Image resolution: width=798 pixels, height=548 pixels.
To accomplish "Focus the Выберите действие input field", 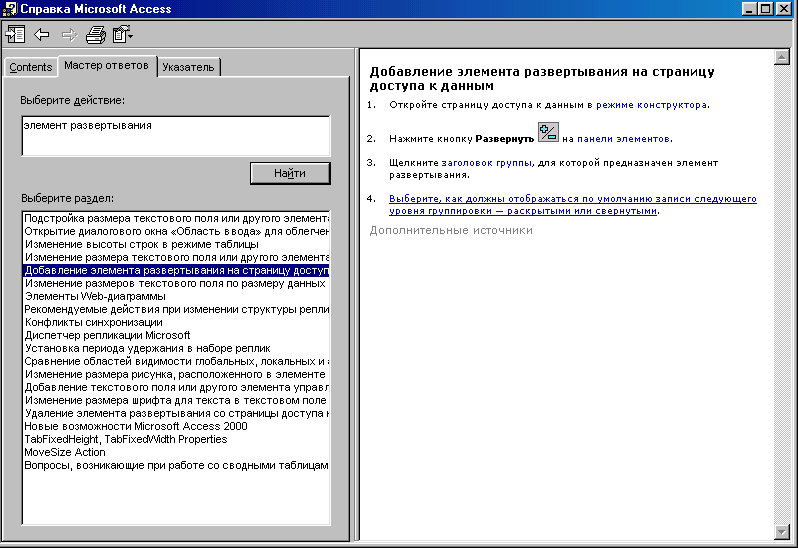I will point(176,136).
